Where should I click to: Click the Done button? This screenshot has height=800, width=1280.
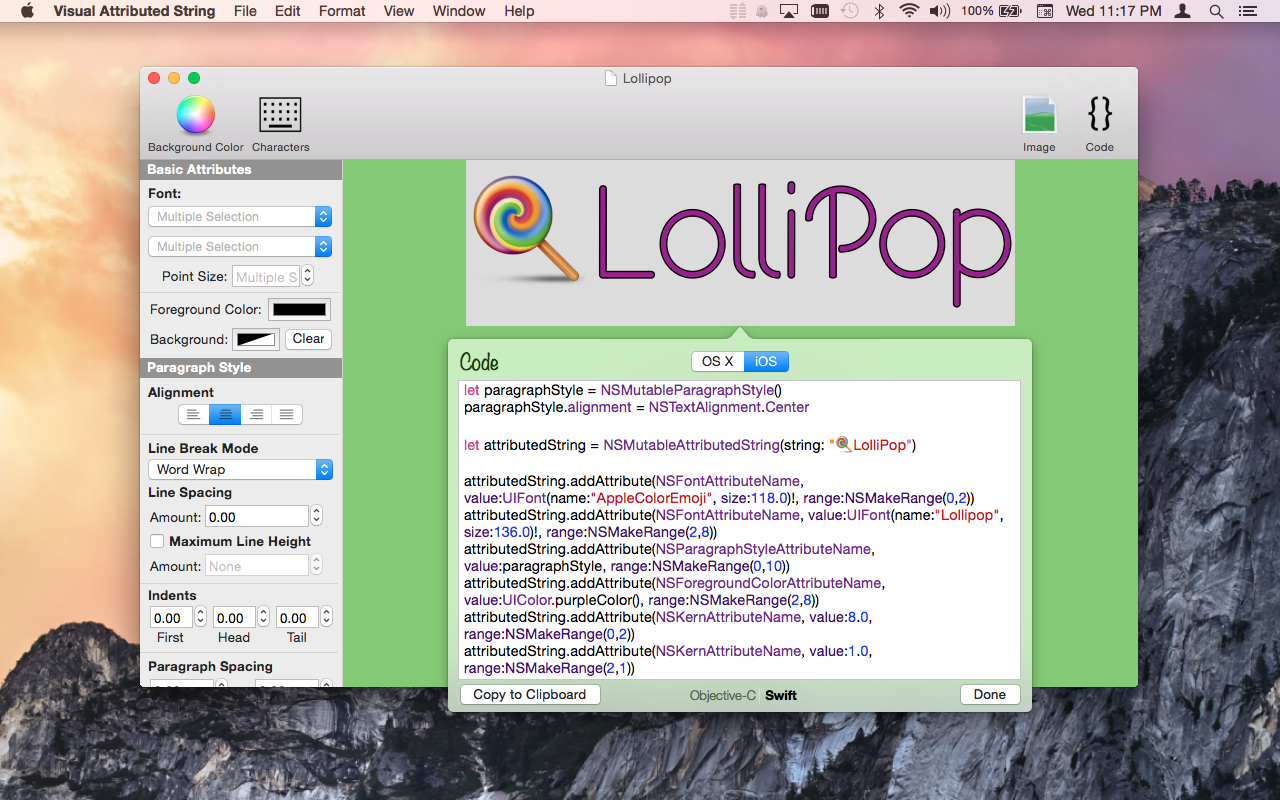[x=990, y=694]
